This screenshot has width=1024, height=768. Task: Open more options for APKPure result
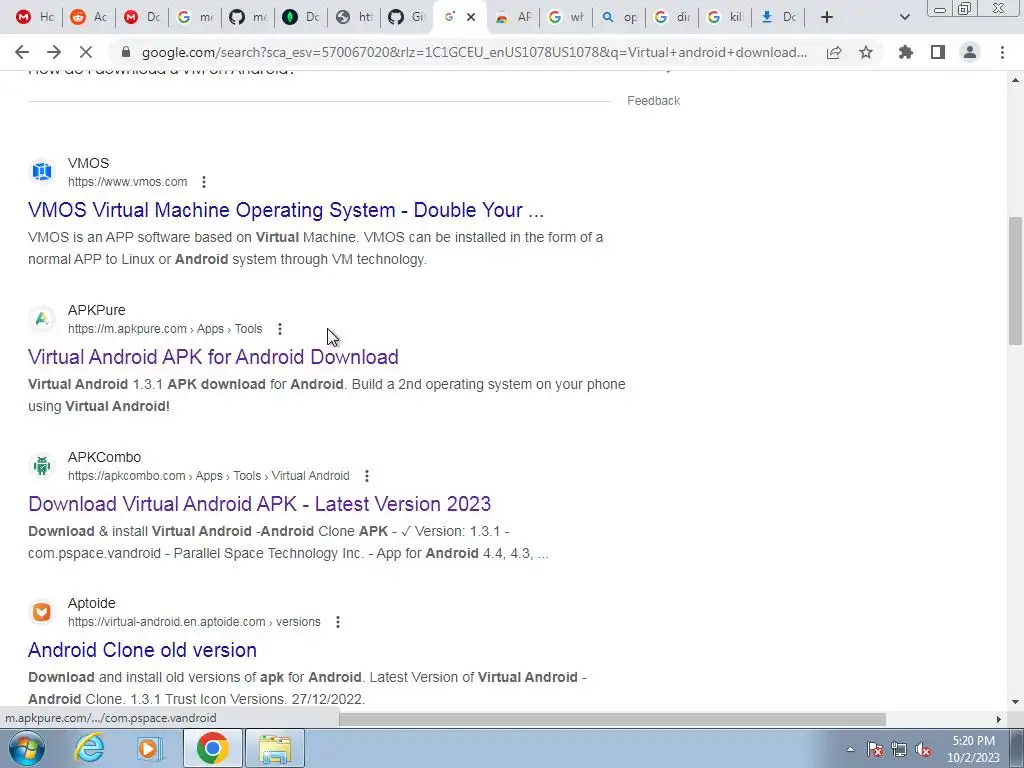(x=280, y=329)
